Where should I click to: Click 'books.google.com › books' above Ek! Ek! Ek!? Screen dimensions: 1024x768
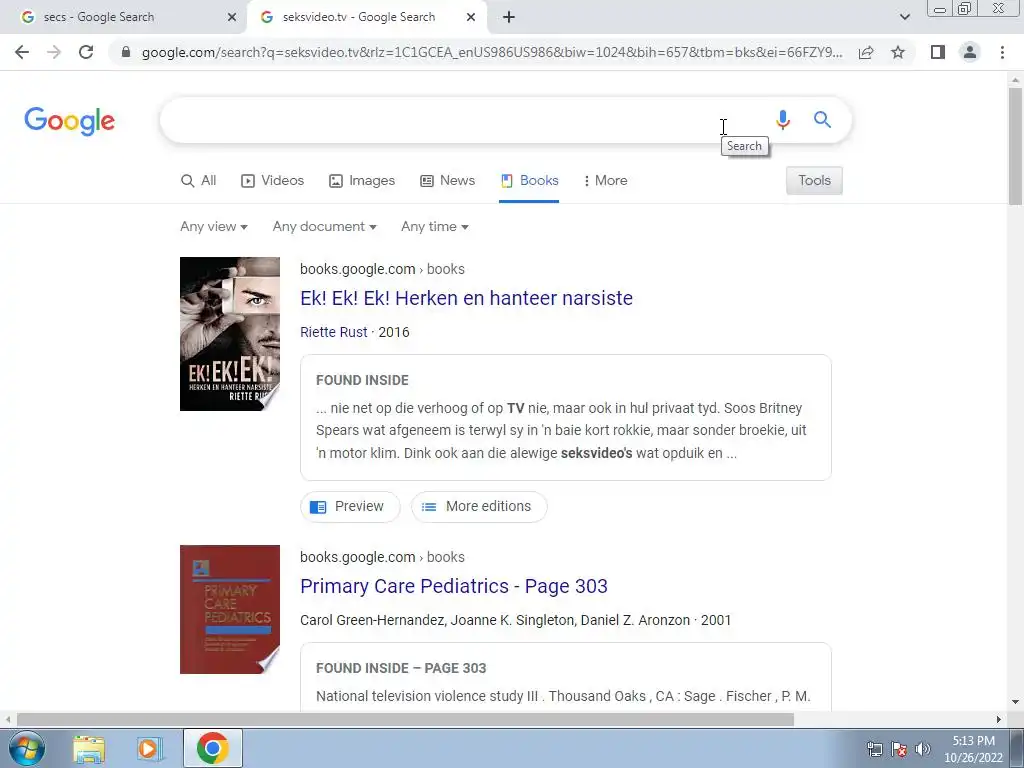[x=382, y=269]
